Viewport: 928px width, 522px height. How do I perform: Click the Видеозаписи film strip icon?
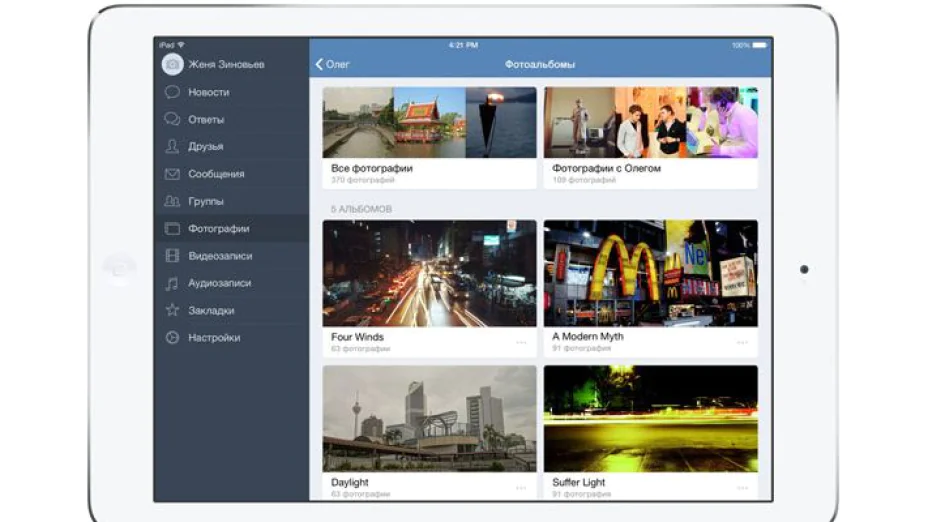172,256
